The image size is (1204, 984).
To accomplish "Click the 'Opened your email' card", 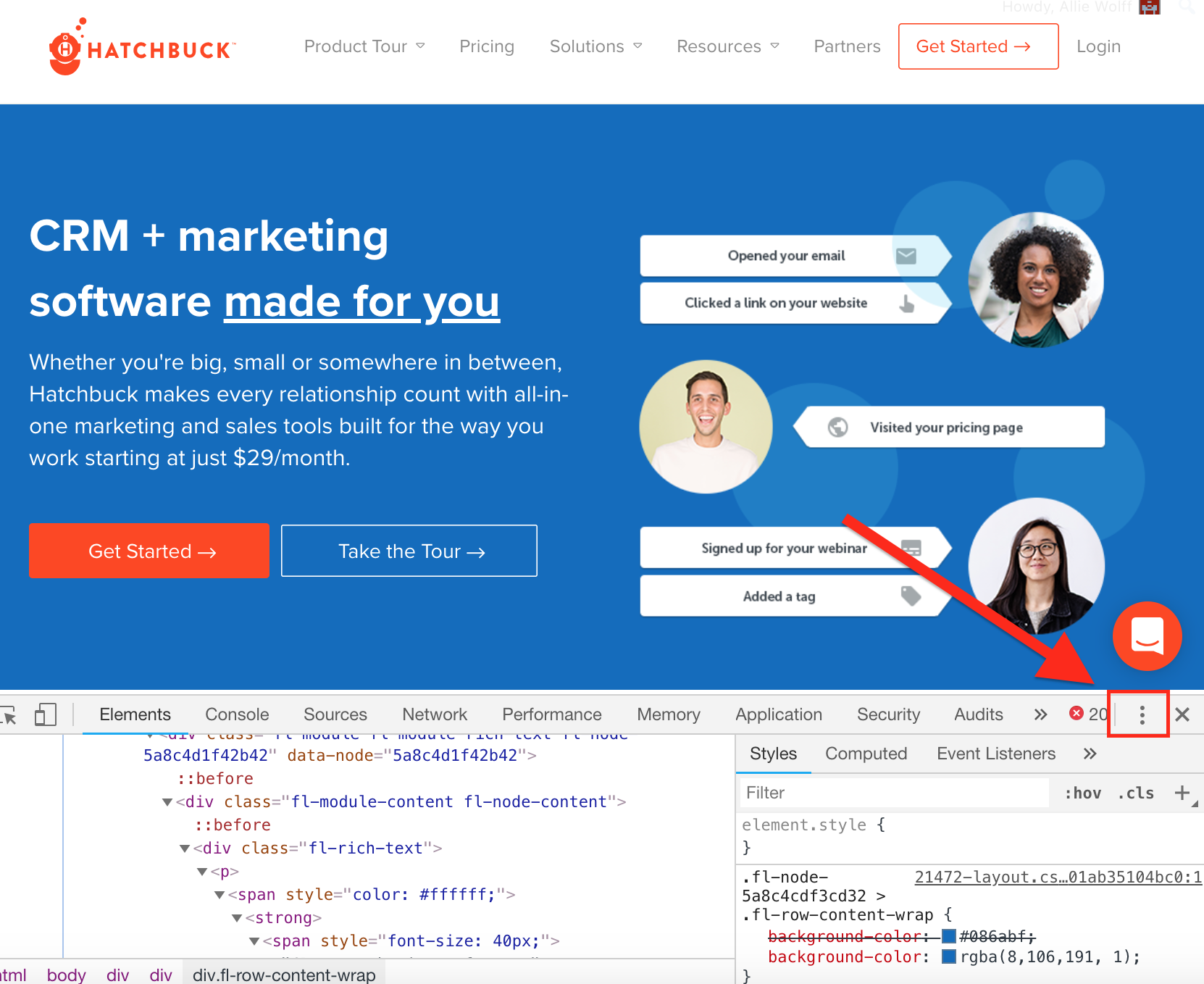I will 795,256.
